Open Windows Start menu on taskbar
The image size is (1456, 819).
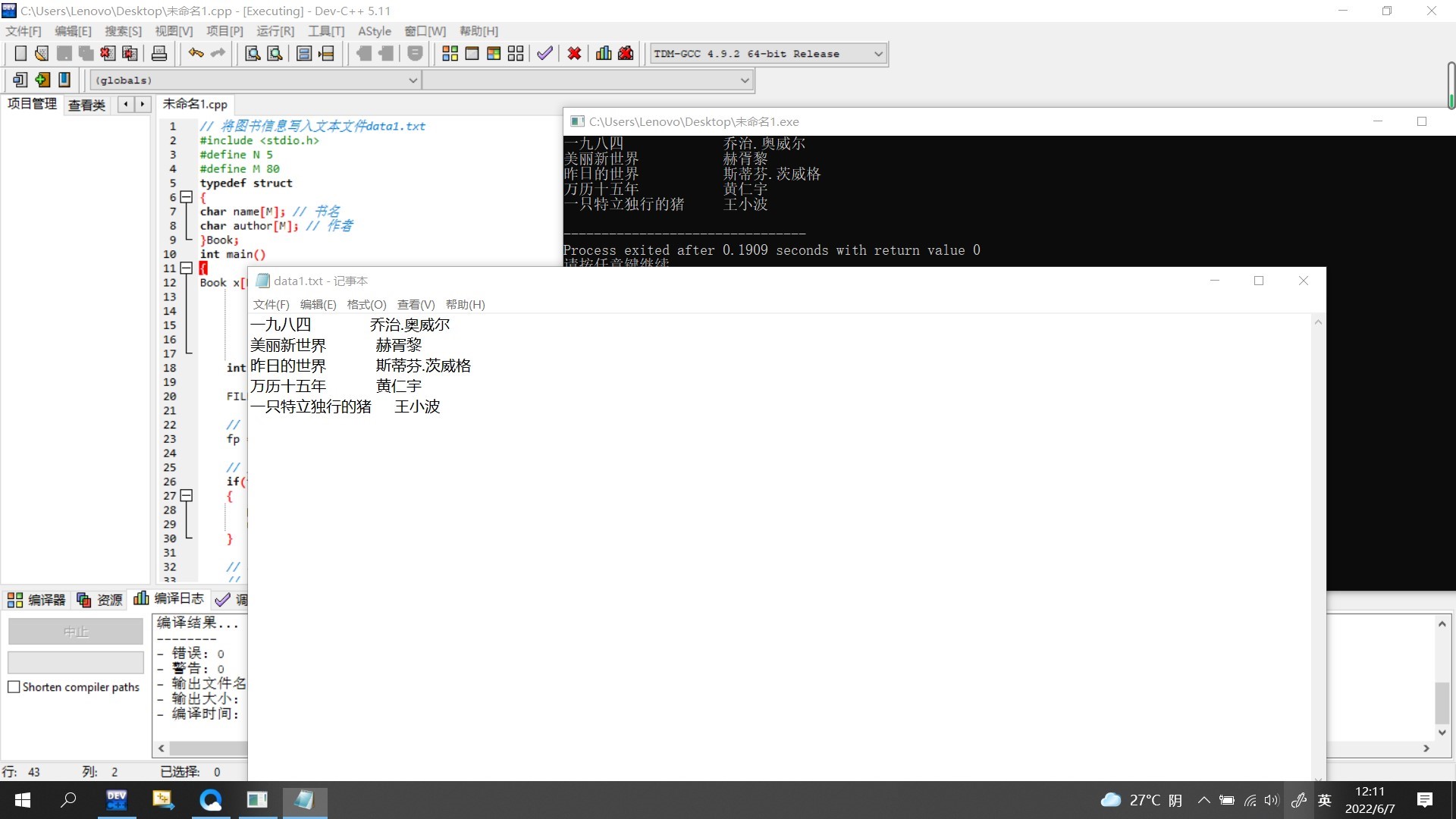point(23,800)
